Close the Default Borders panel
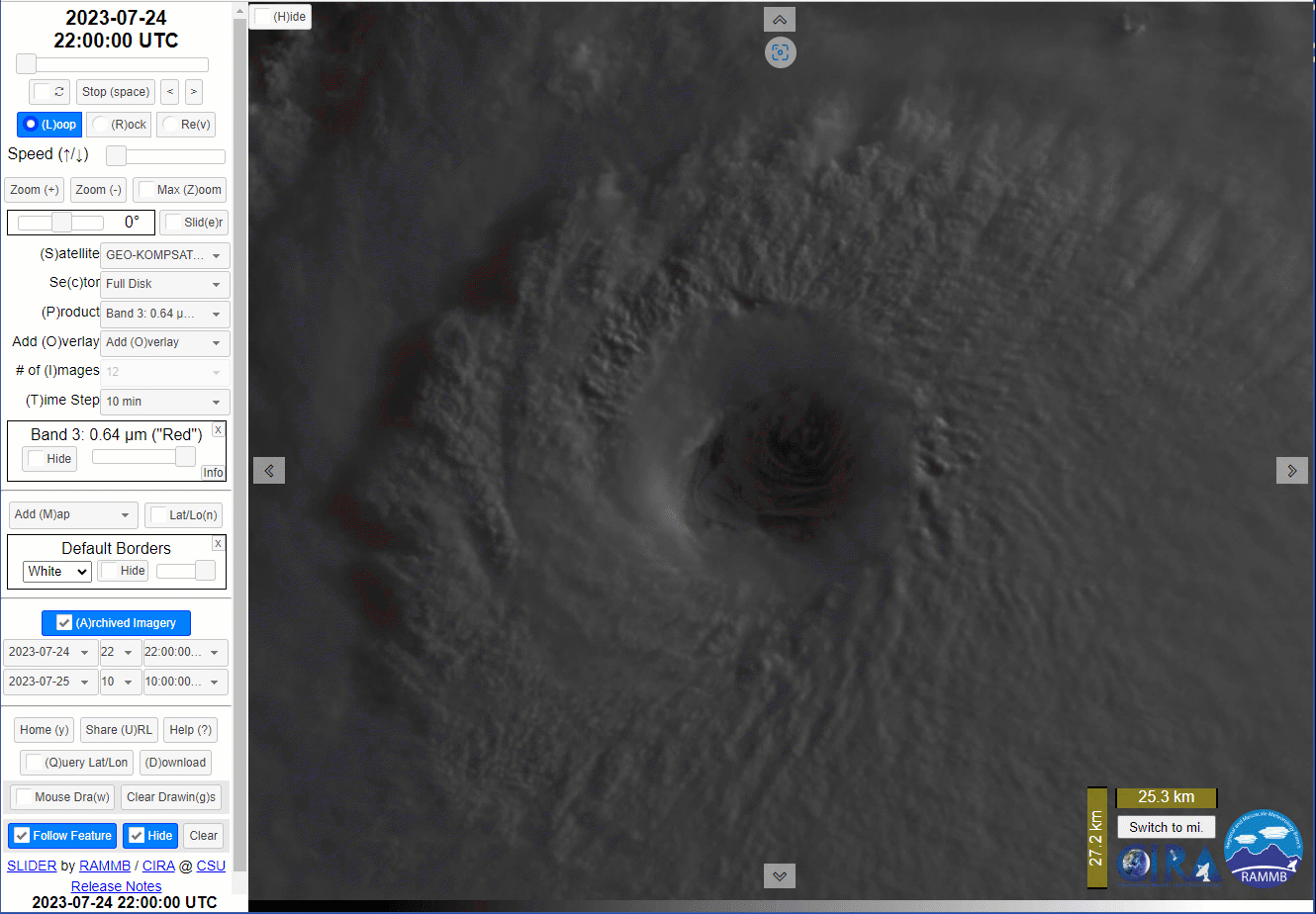This screenshot has height=914, width=1316. coord(219,544)
